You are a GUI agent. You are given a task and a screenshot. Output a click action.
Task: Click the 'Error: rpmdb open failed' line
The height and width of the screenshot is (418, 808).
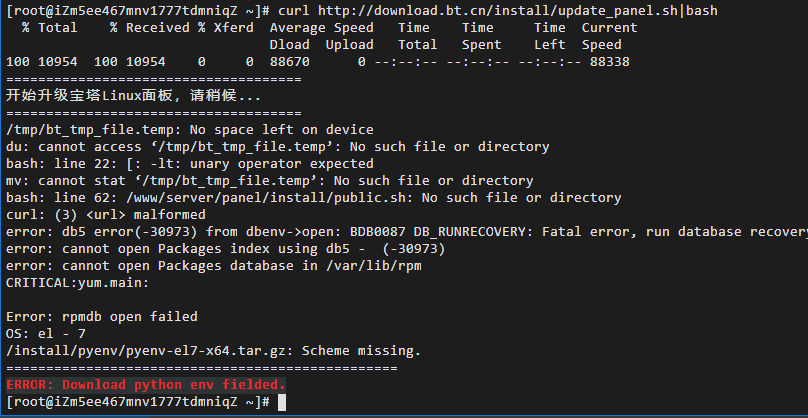[x=102, y=316]
